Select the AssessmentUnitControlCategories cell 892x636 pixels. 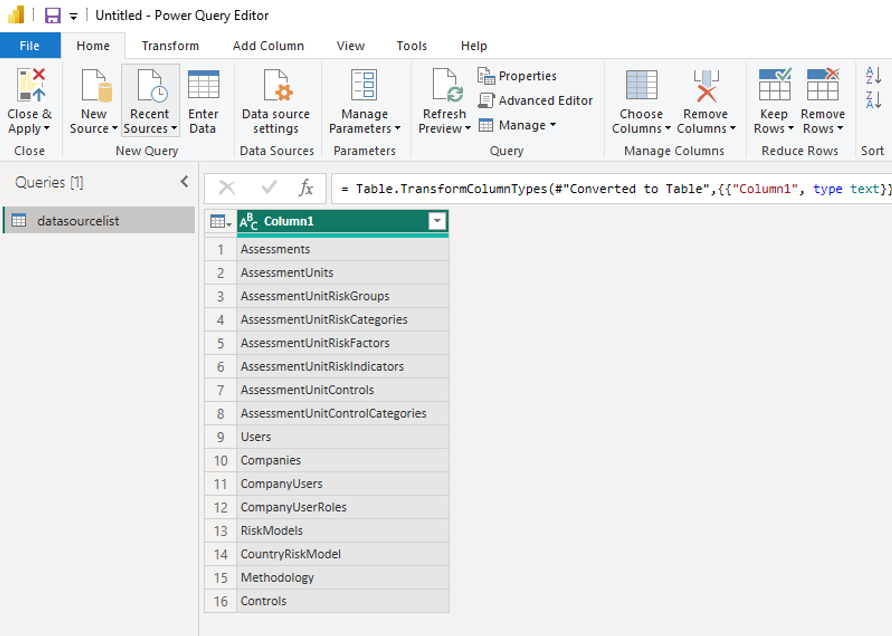342,413
